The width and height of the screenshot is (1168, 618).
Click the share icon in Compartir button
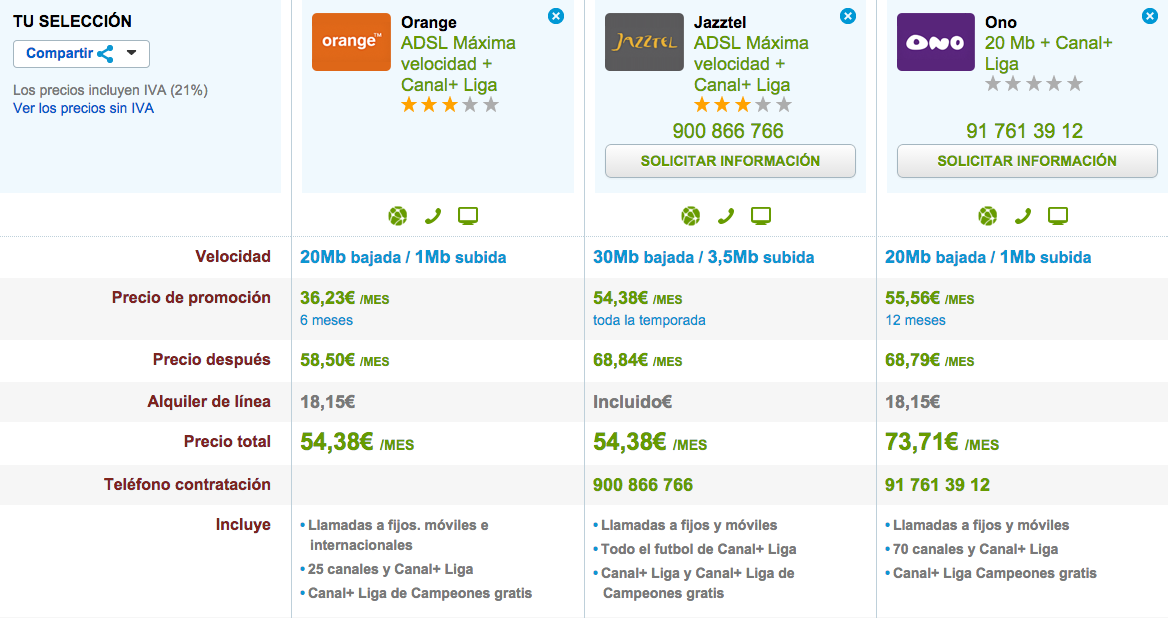tap(106, 54)
